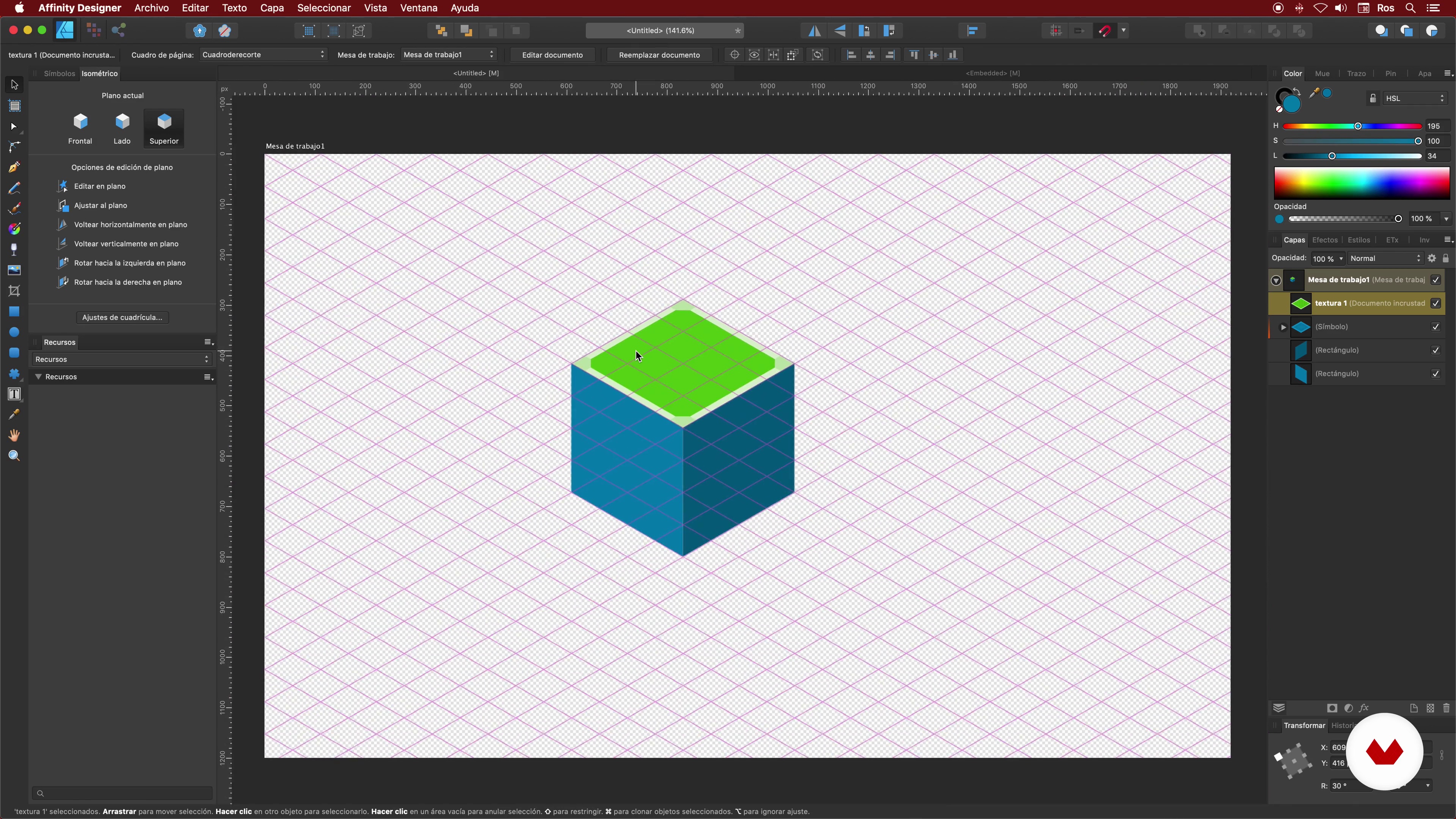Select the Color Picker eyedropper tool
The height and width of the screenshot is (819, 1456).
pyautogui.click(x=14, y=414)
